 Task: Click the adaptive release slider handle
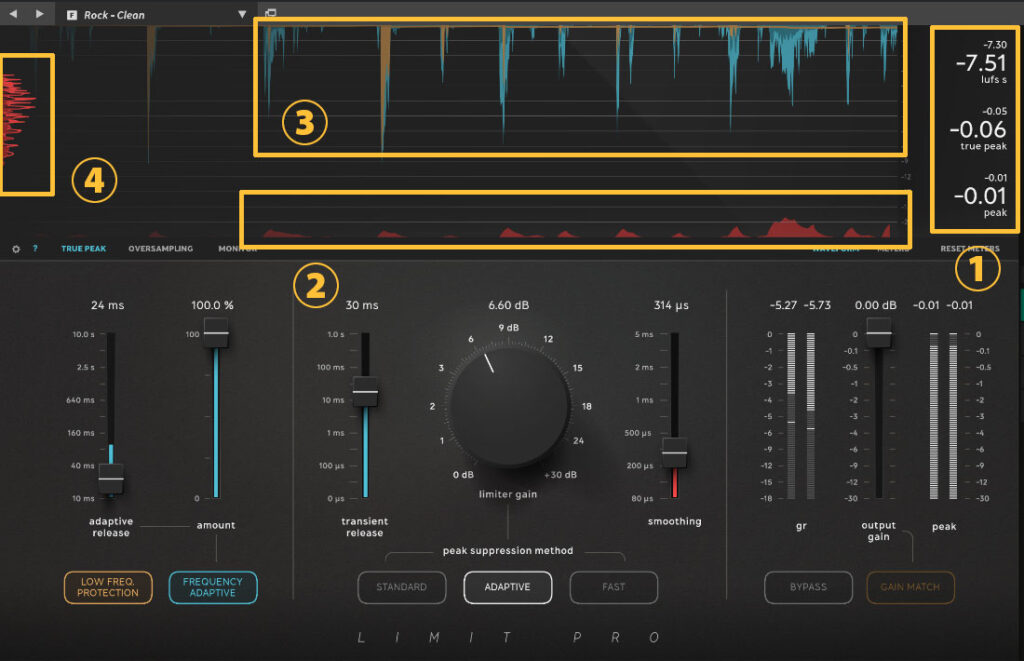111,479
